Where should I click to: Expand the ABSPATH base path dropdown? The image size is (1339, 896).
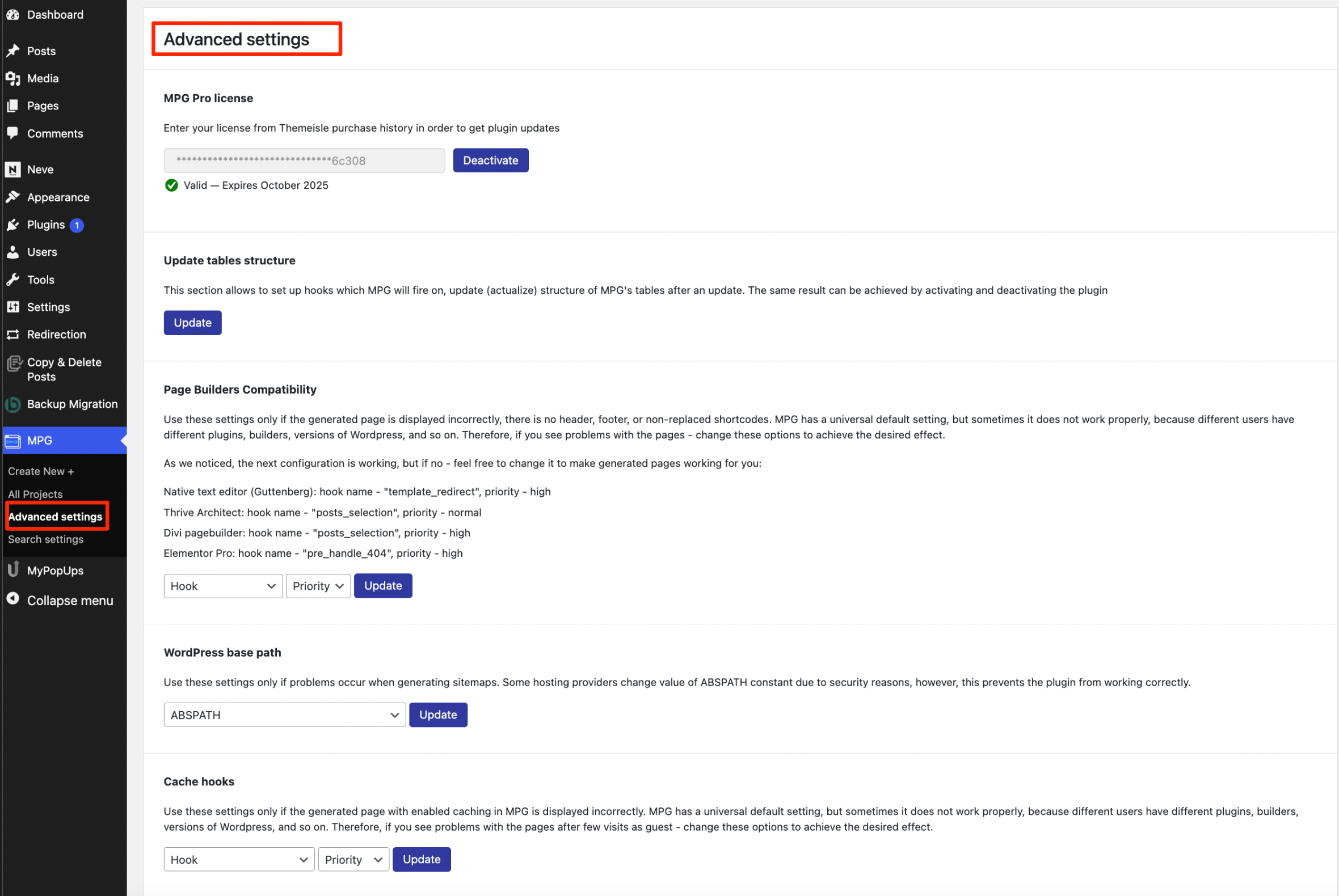coord(284,715)
